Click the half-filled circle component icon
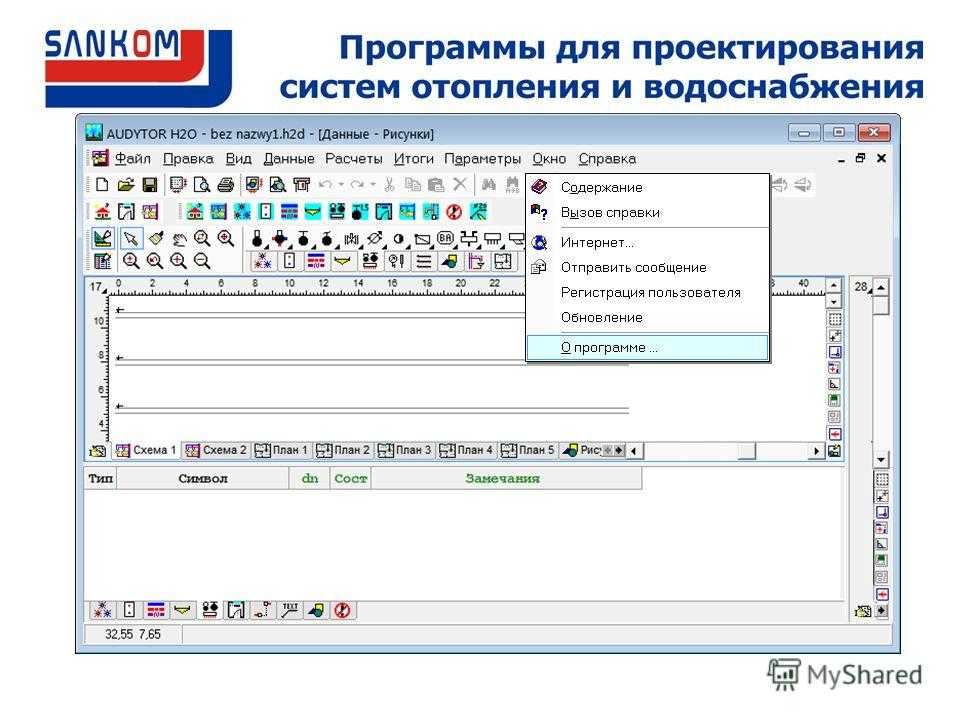Image resolution: width=960 pixels, height=720 pixels. coord(399,239)
